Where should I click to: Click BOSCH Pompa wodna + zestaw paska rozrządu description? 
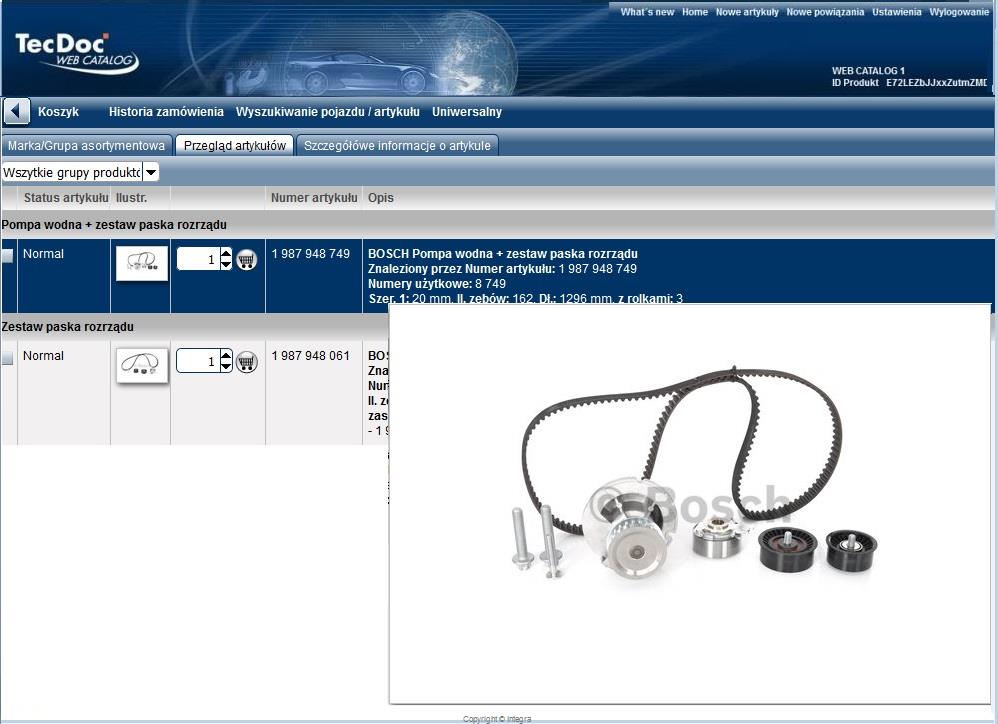point(503,254)
